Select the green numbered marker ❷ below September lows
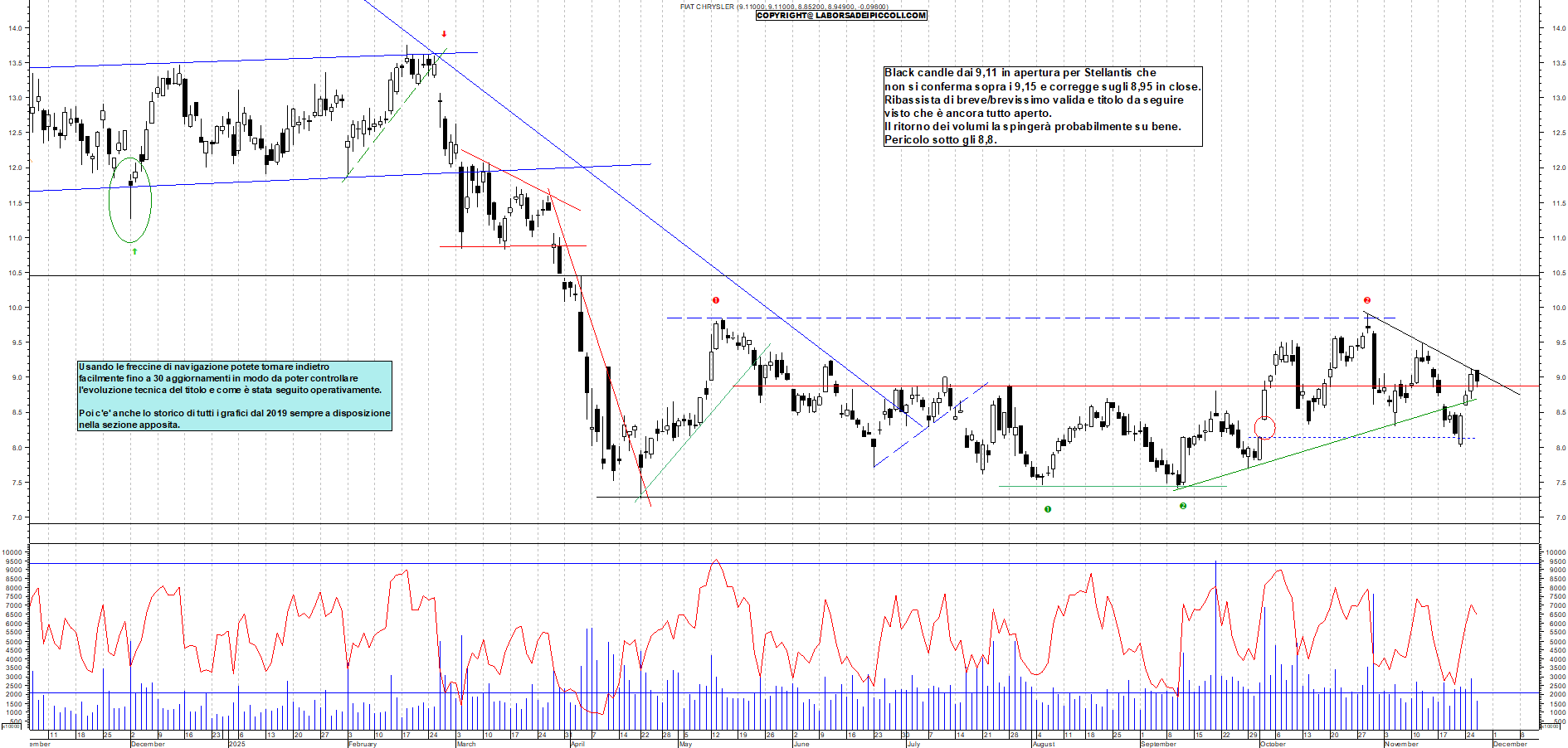This screenshot has width=1568, height=748. tap(1183, 504)
